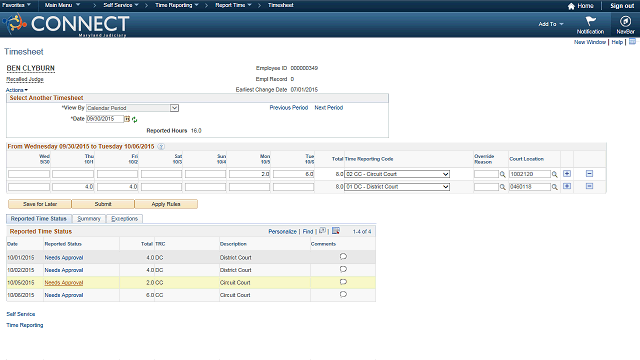Add a row after the District Court row
This screenshot has width=640, height=360.
tap(567, 186)
